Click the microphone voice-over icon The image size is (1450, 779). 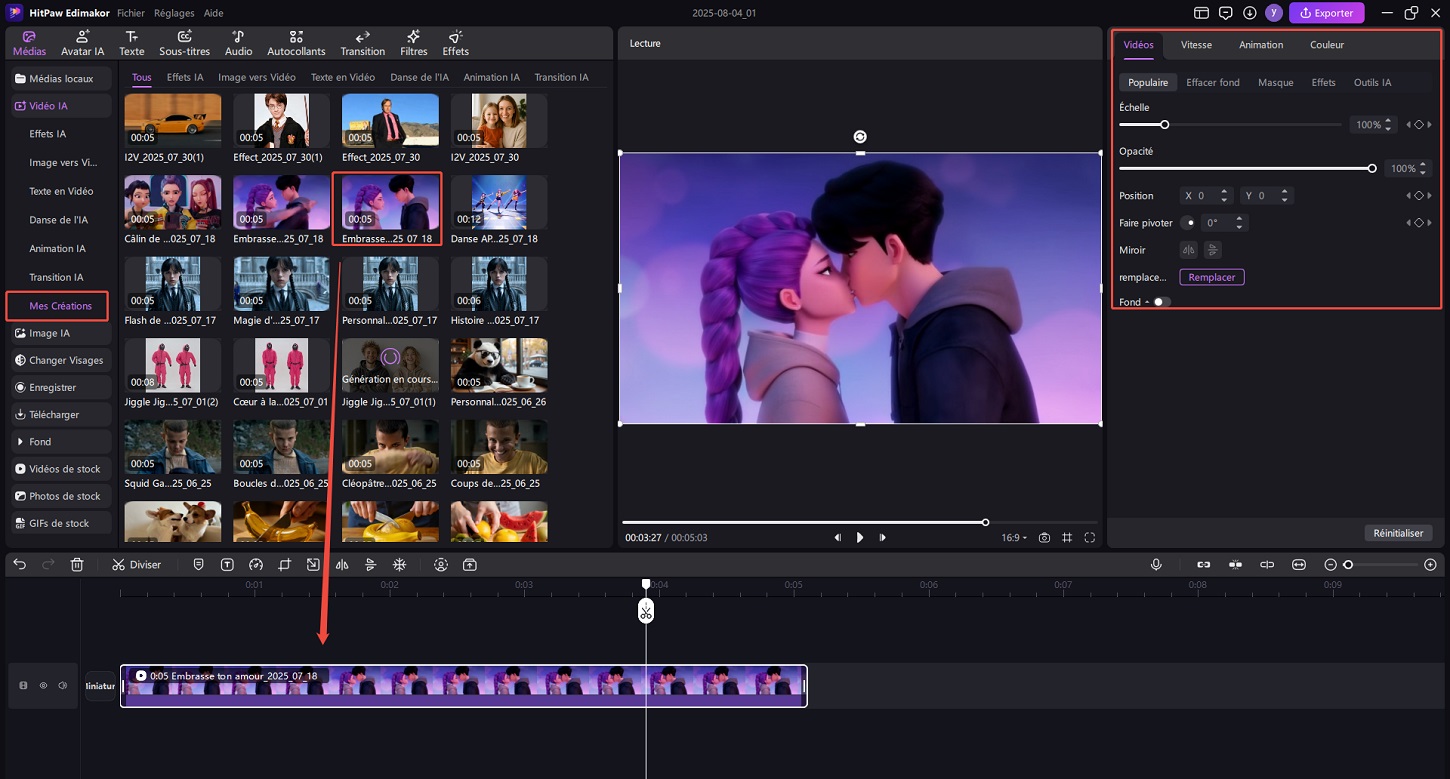click(x=1156, y=565)
